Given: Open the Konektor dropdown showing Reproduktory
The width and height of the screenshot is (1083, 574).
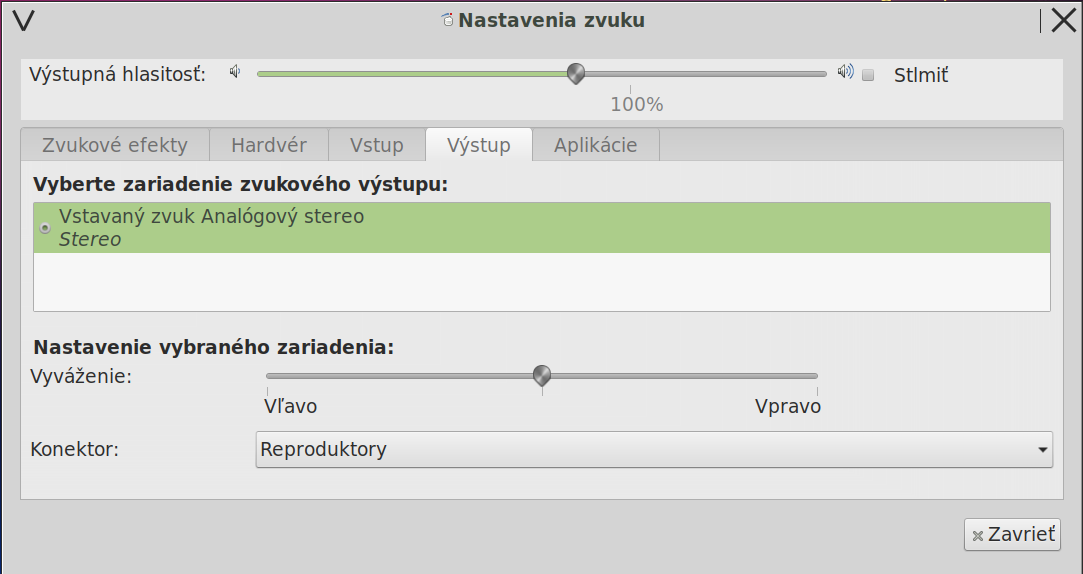Looking at the screenshot, I should coord(654,450).
